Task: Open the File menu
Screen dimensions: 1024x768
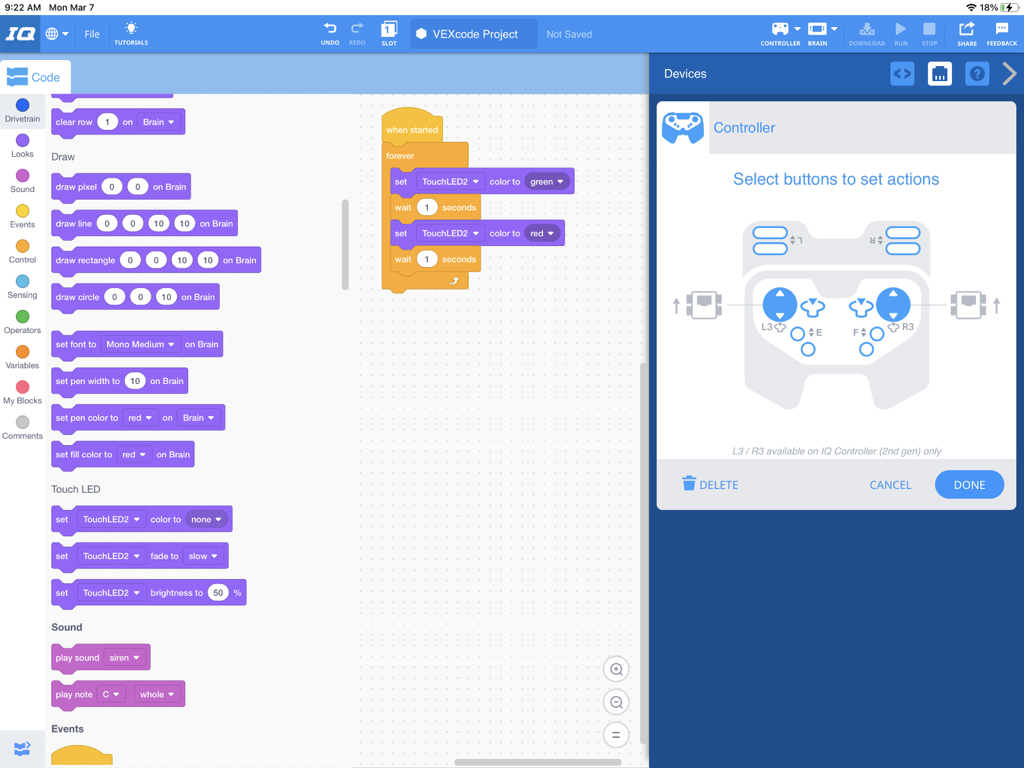Action: click(x=91, y=33)
